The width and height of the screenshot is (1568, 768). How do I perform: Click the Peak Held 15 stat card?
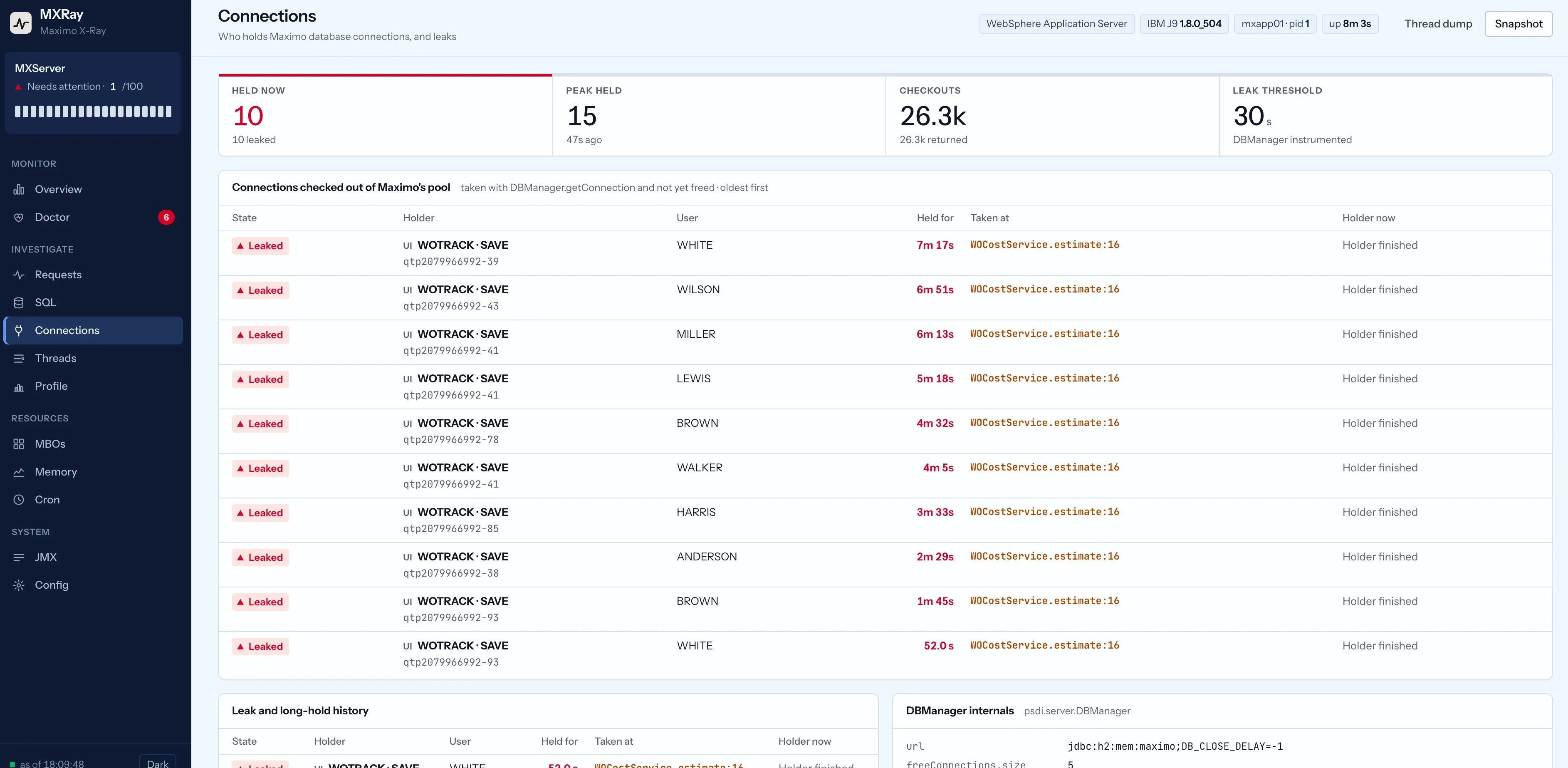(719, 115)
